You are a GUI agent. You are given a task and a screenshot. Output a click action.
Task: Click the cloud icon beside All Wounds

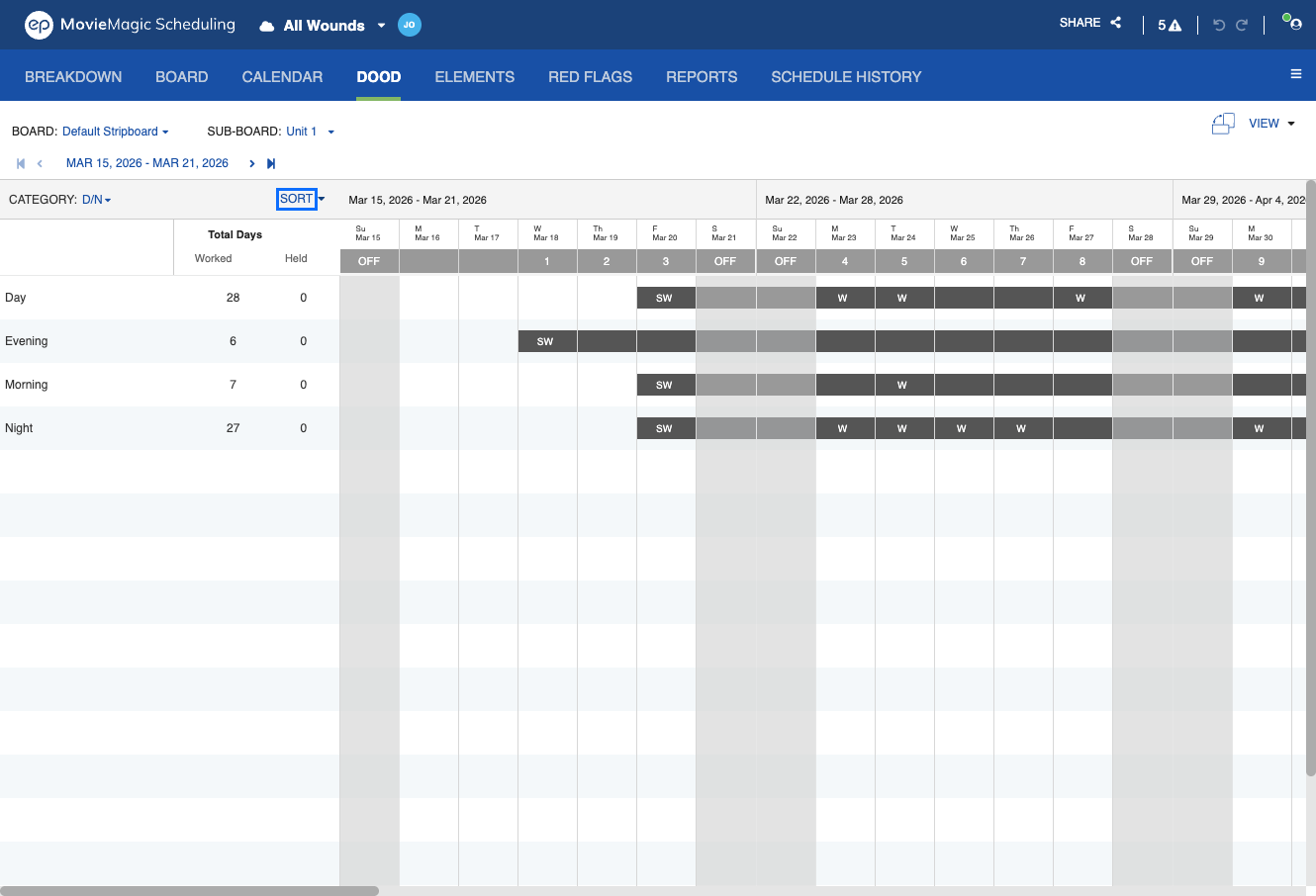point(267,26)
